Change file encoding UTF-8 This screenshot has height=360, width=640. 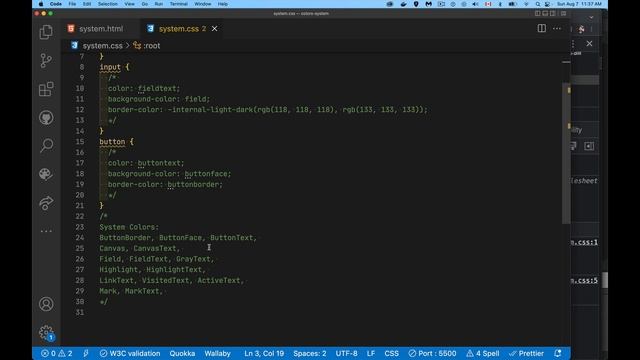tap(347, 353)
